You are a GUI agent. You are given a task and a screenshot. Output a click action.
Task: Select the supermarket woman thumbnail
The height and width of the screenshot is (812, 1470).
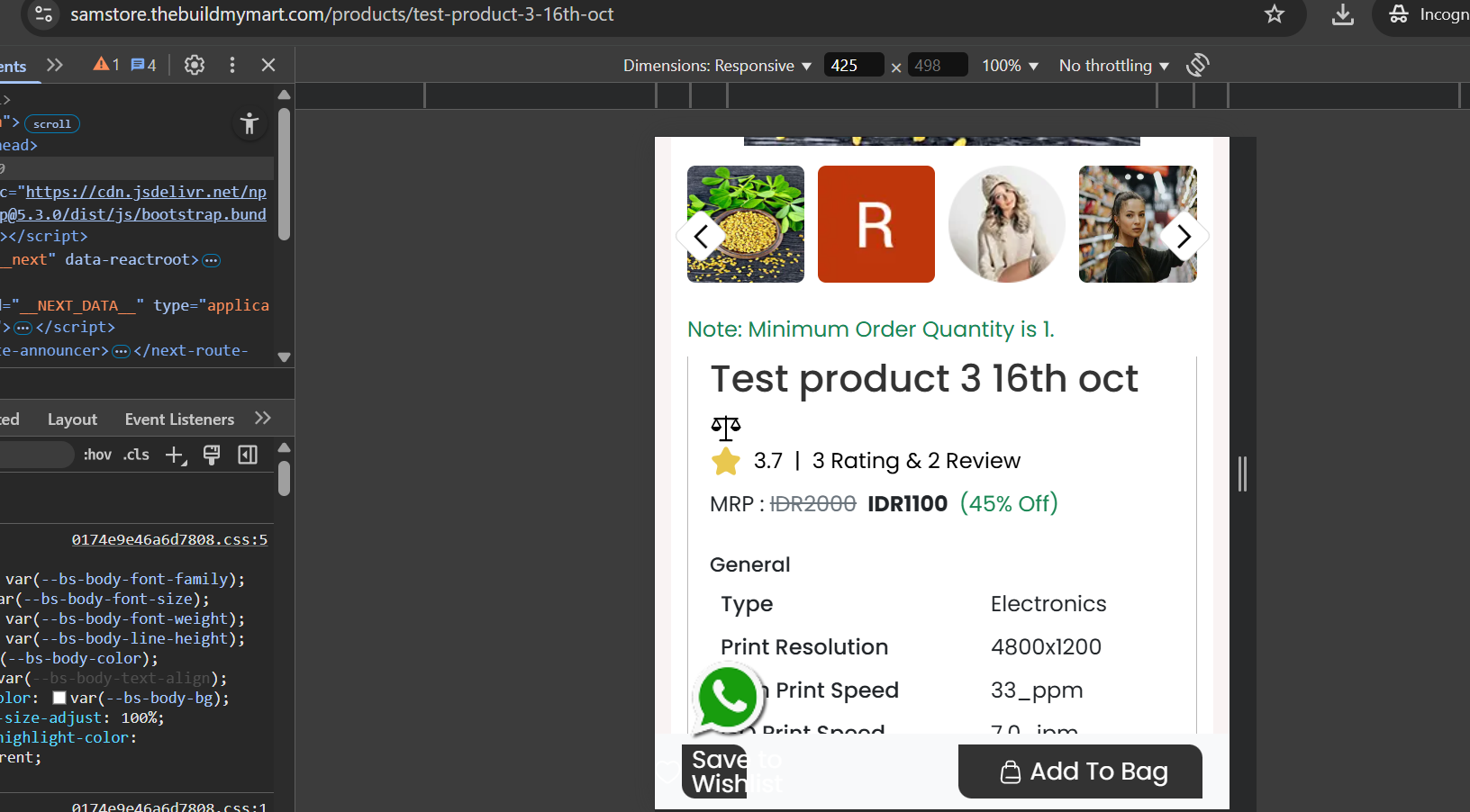(x=1138, y=224)
